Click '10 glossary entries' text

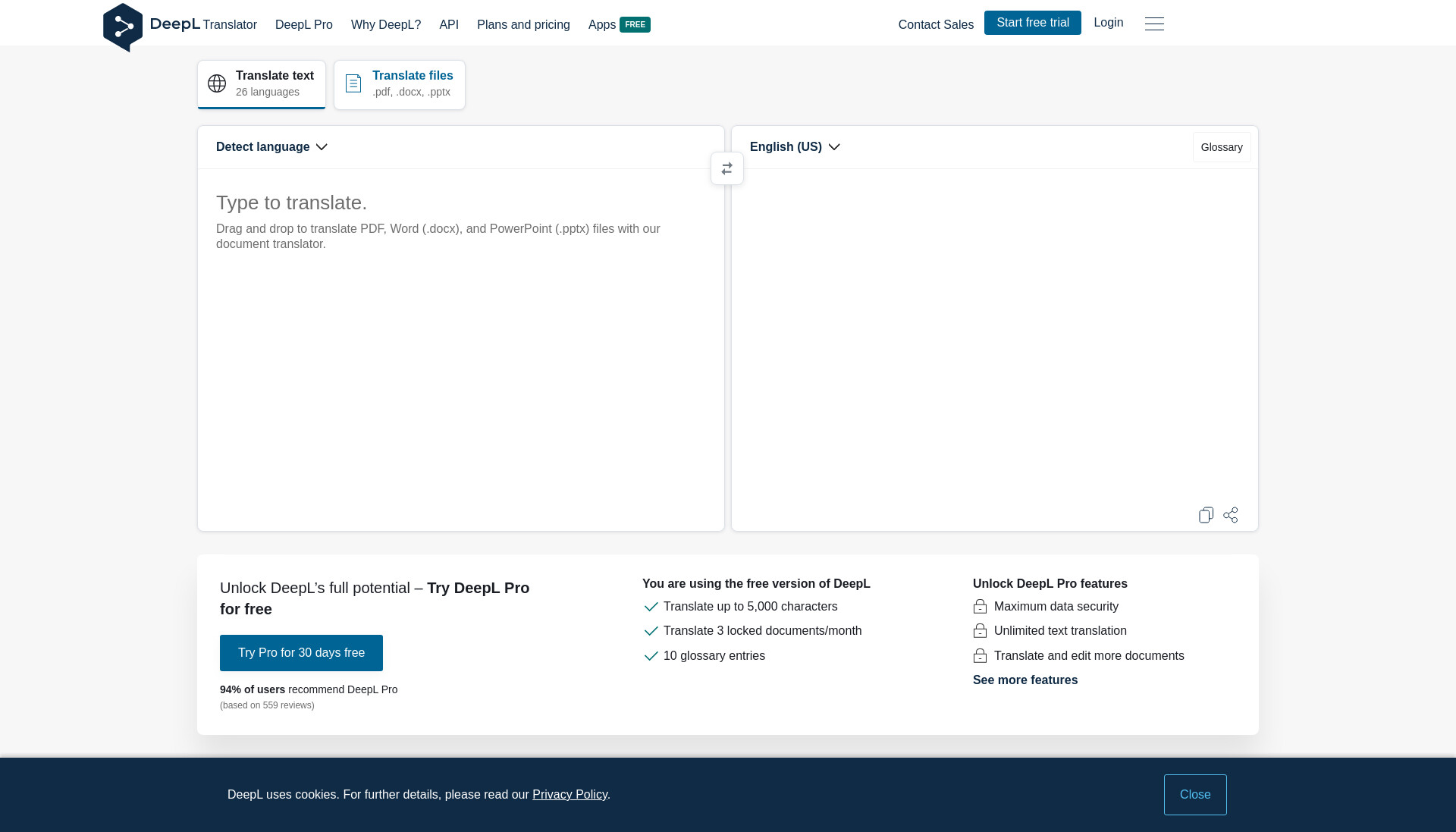(x=714, y=656)
